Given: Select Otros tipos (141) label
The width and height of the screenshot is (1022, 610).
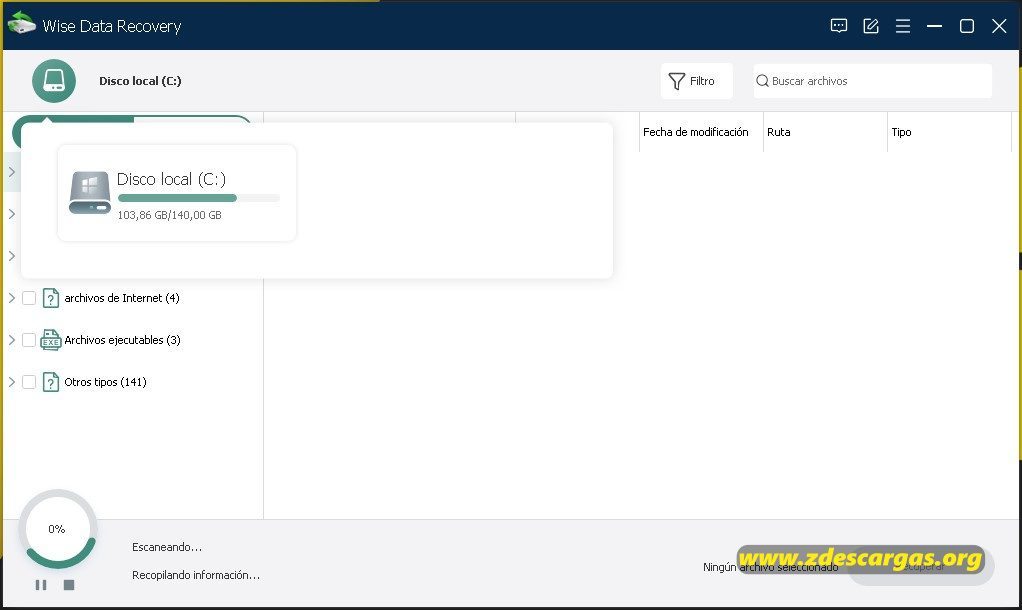Looking at the screenshot, I should 105,382.
